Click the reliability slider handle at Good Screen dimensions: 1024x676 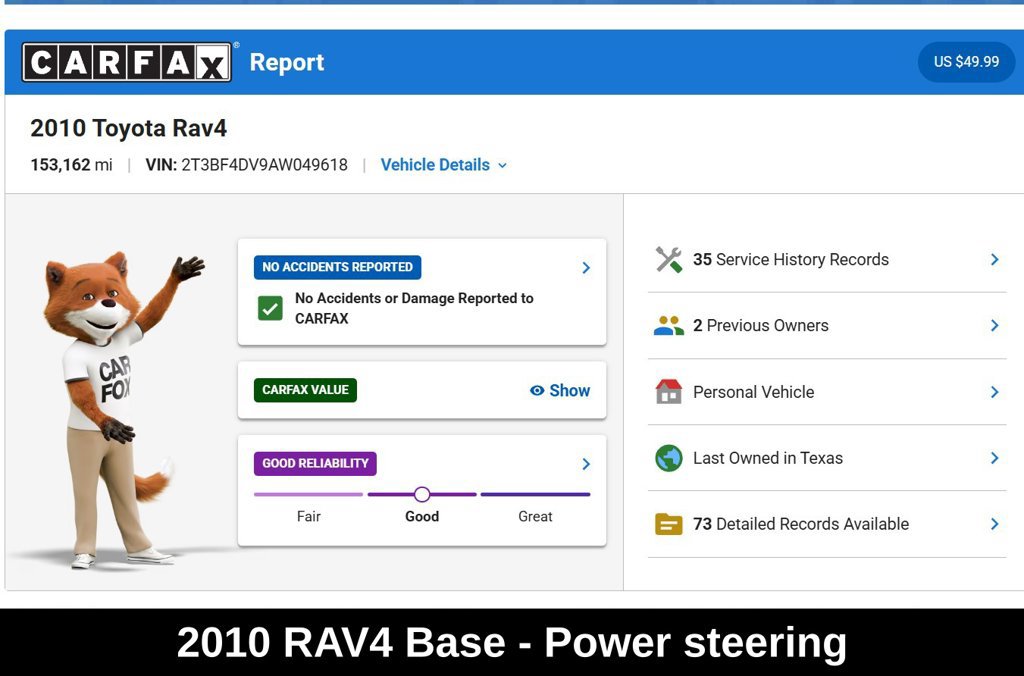coord(422,494)
